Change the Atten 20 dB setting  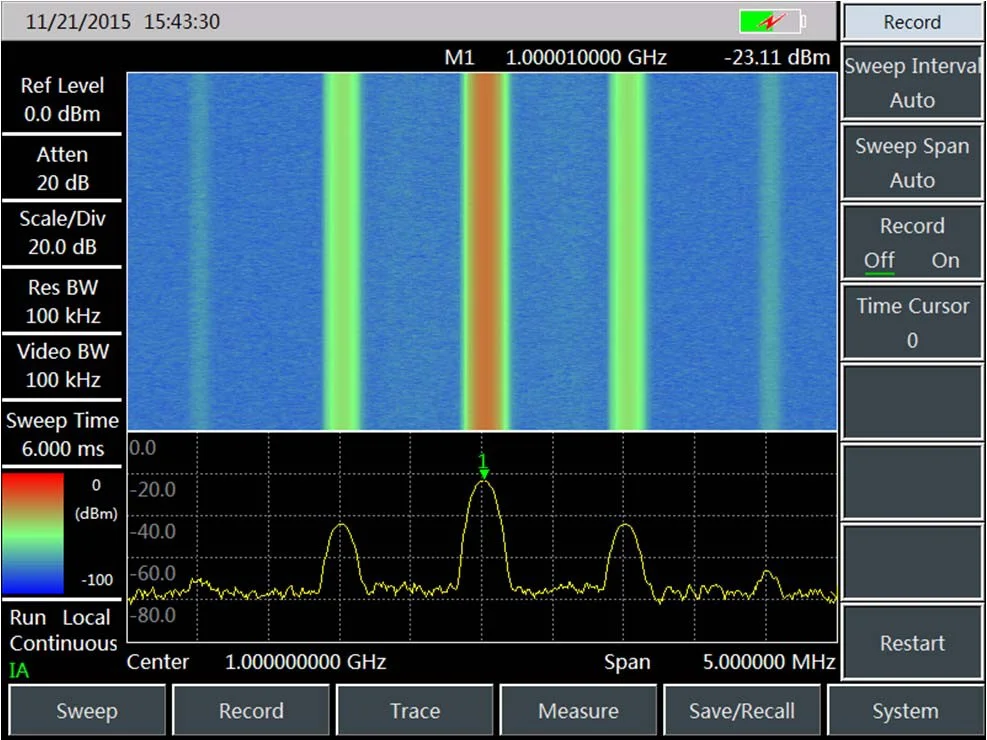pyautogui.click(x=62, y=168)
